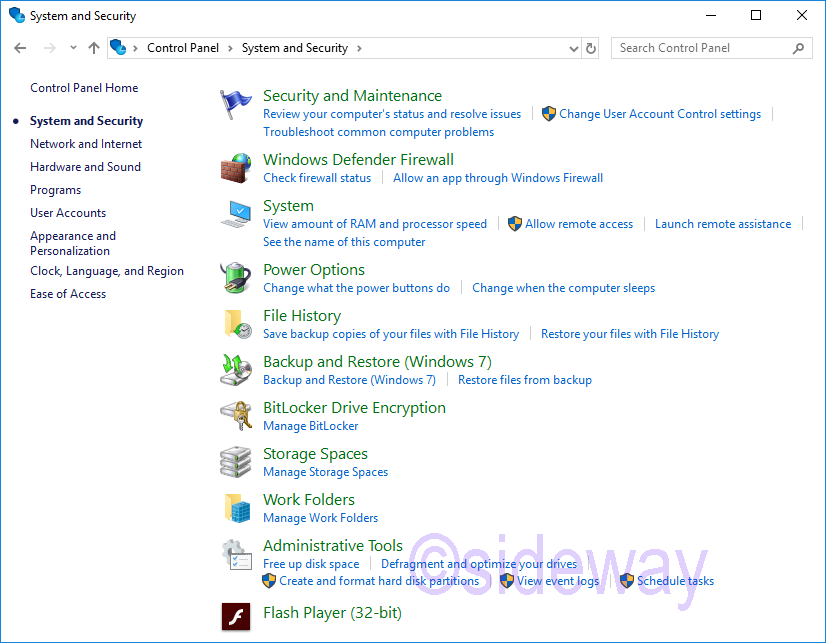Open Change User Account Control settings

coord(660,114)
